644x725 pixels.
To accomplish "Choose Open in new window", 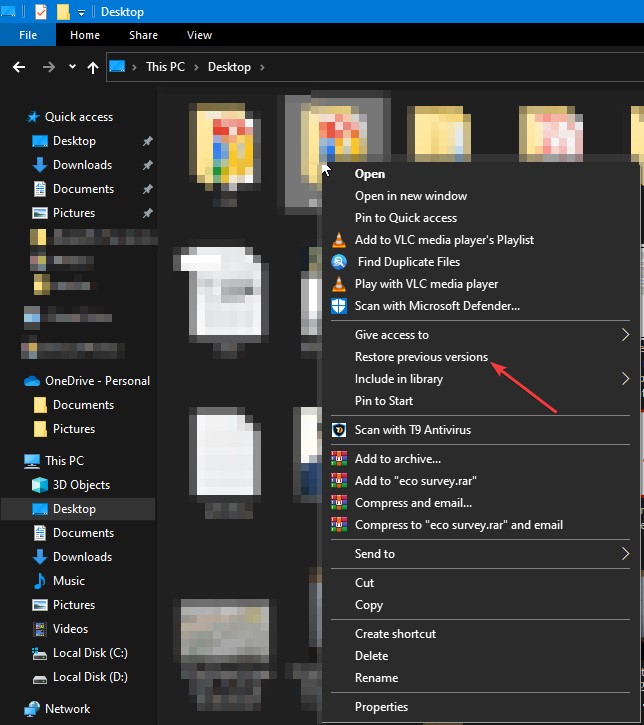I will coord(411,197).
